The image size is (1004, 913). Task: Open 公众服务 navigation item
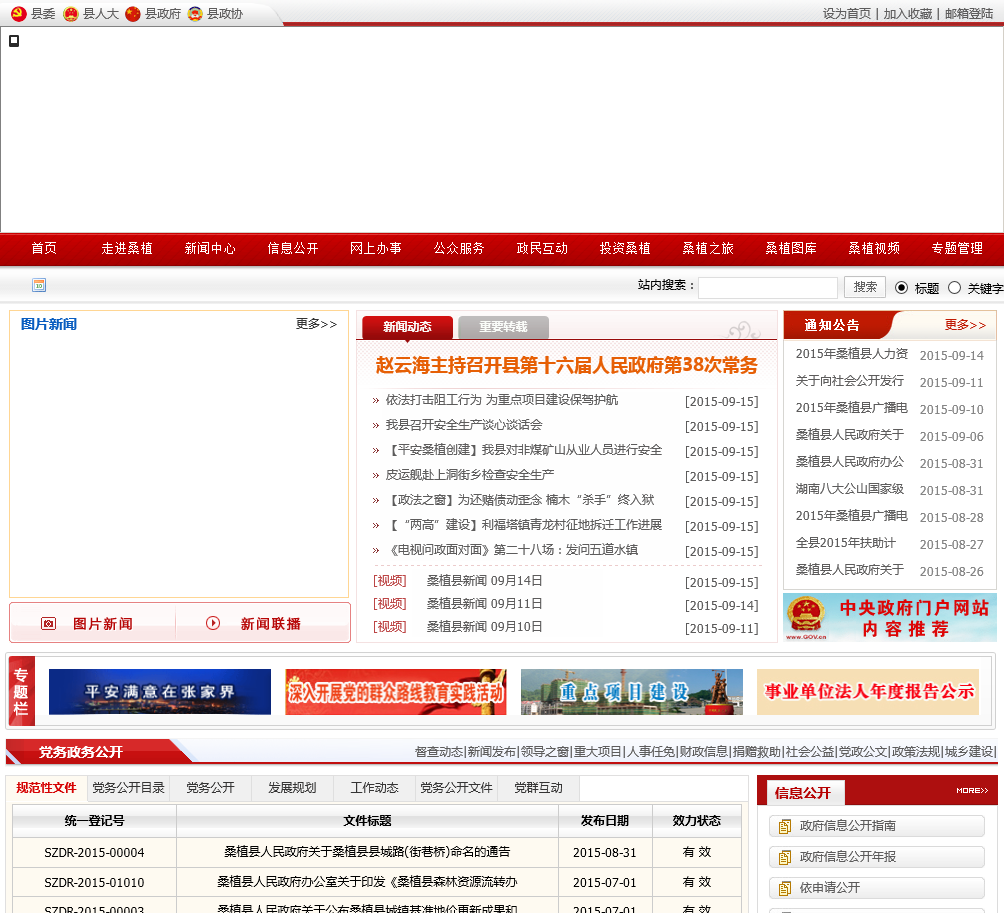pyautogui.click(x=459, y=248)
